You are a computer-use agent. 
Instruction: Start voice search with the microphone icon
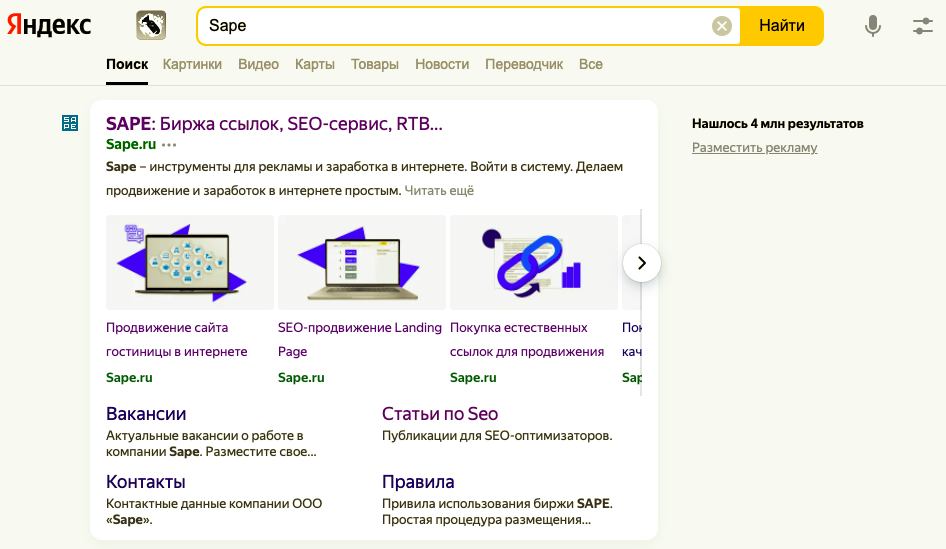tap(872, 26)
